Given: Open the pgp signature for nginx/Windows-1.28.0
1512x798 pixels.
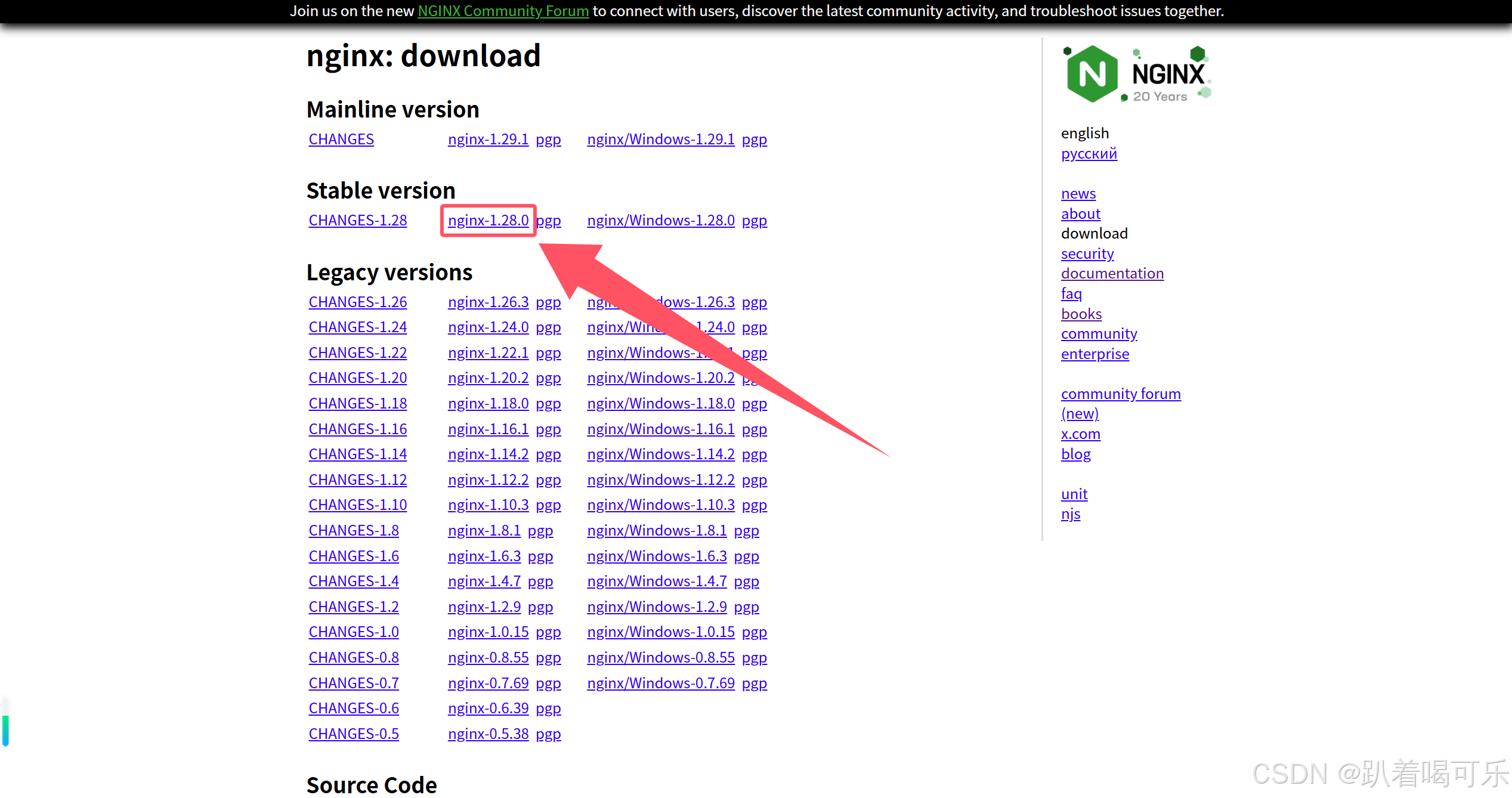Looking at the screenshot, I should point(754,221).
